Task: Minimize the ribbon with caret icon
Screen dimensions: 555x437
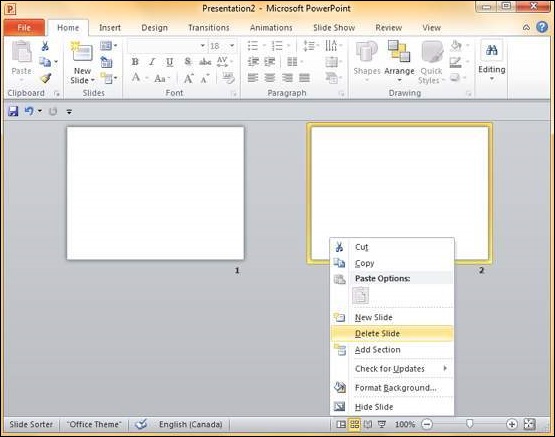Action: pos(526,28)
